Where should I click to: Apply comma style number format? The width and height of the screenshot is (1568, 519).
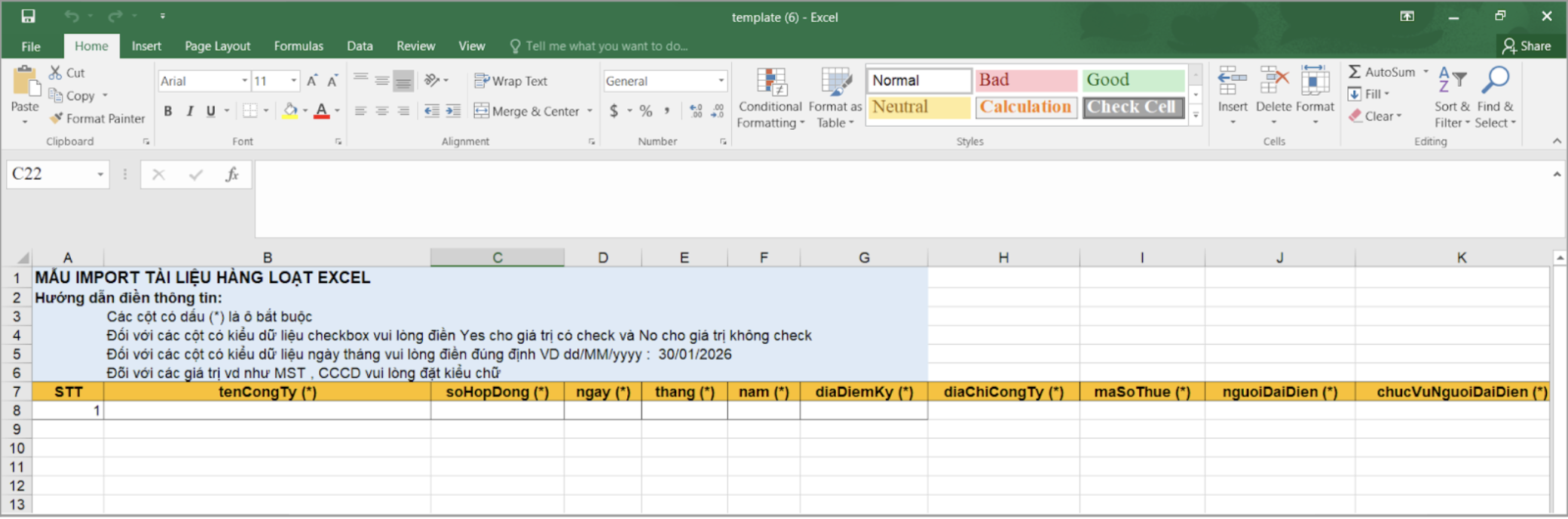667,111
